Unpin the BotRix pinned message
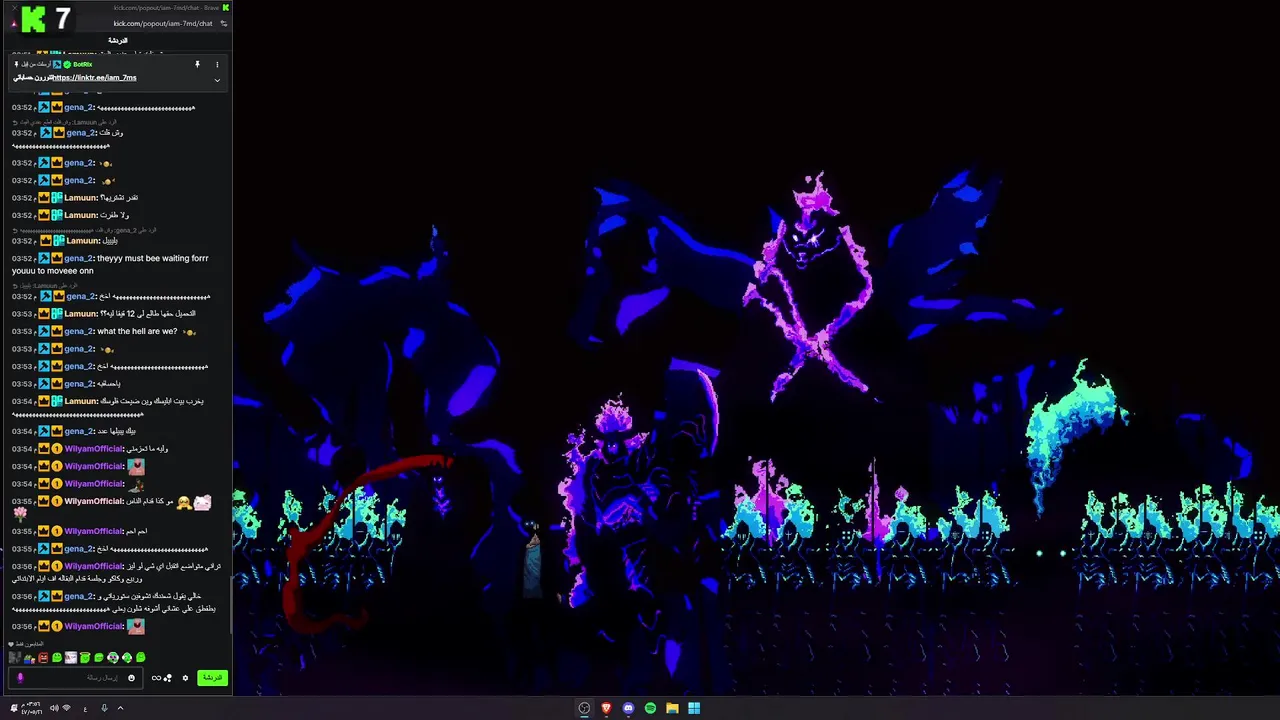 pyautogui.click(x=197, y=64)
